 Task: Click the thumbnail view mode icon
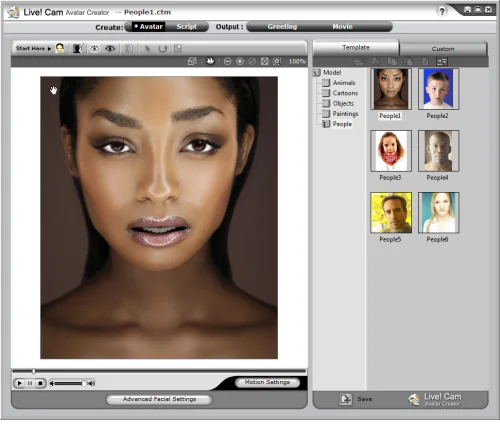pos(442,62)
